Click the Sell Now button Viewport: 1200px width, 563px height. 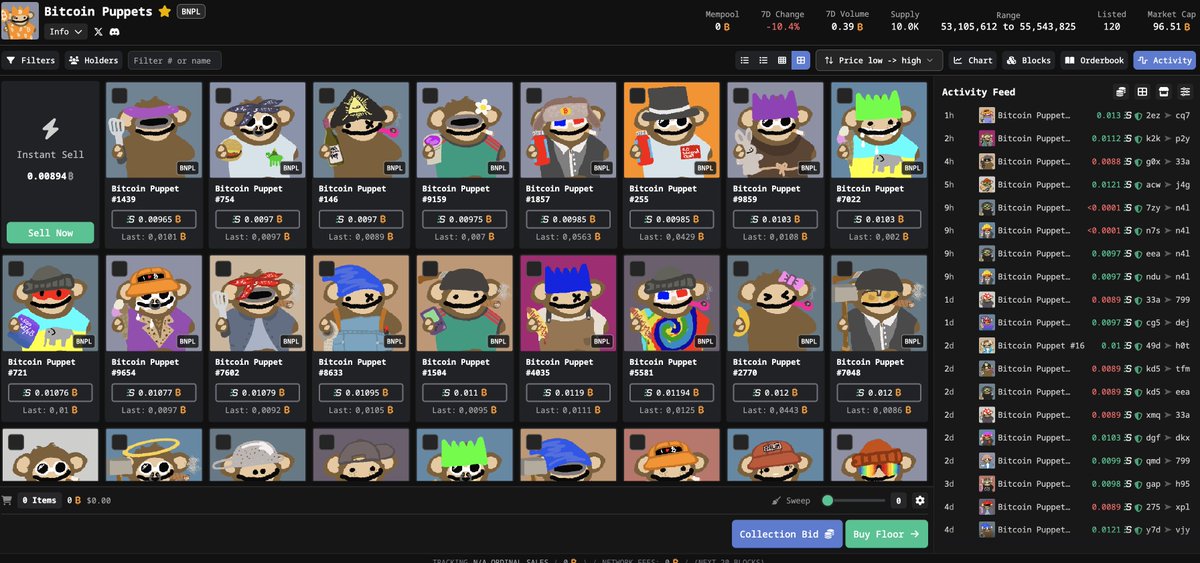click(50, 232)
